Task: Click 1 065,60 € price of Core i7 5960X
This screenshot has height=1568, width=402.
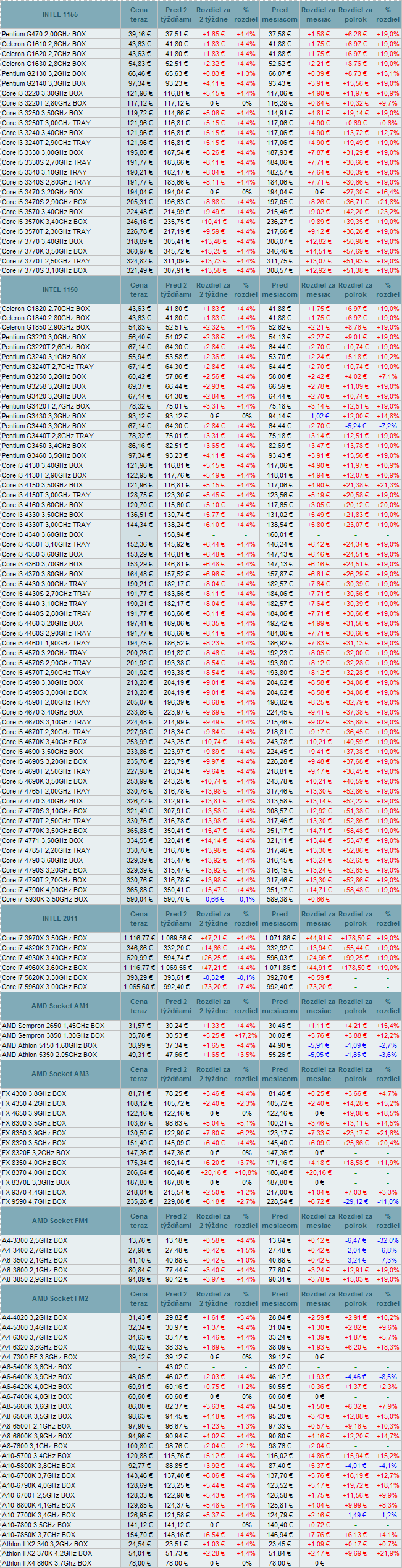Action: [x=139, y=987]
